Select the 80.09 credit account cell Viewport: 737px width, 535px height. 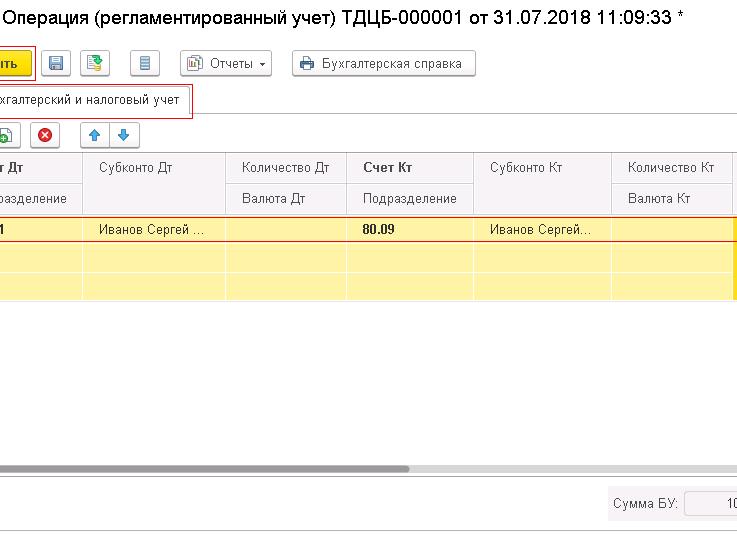pyautogui.click(x=410, y=229)
